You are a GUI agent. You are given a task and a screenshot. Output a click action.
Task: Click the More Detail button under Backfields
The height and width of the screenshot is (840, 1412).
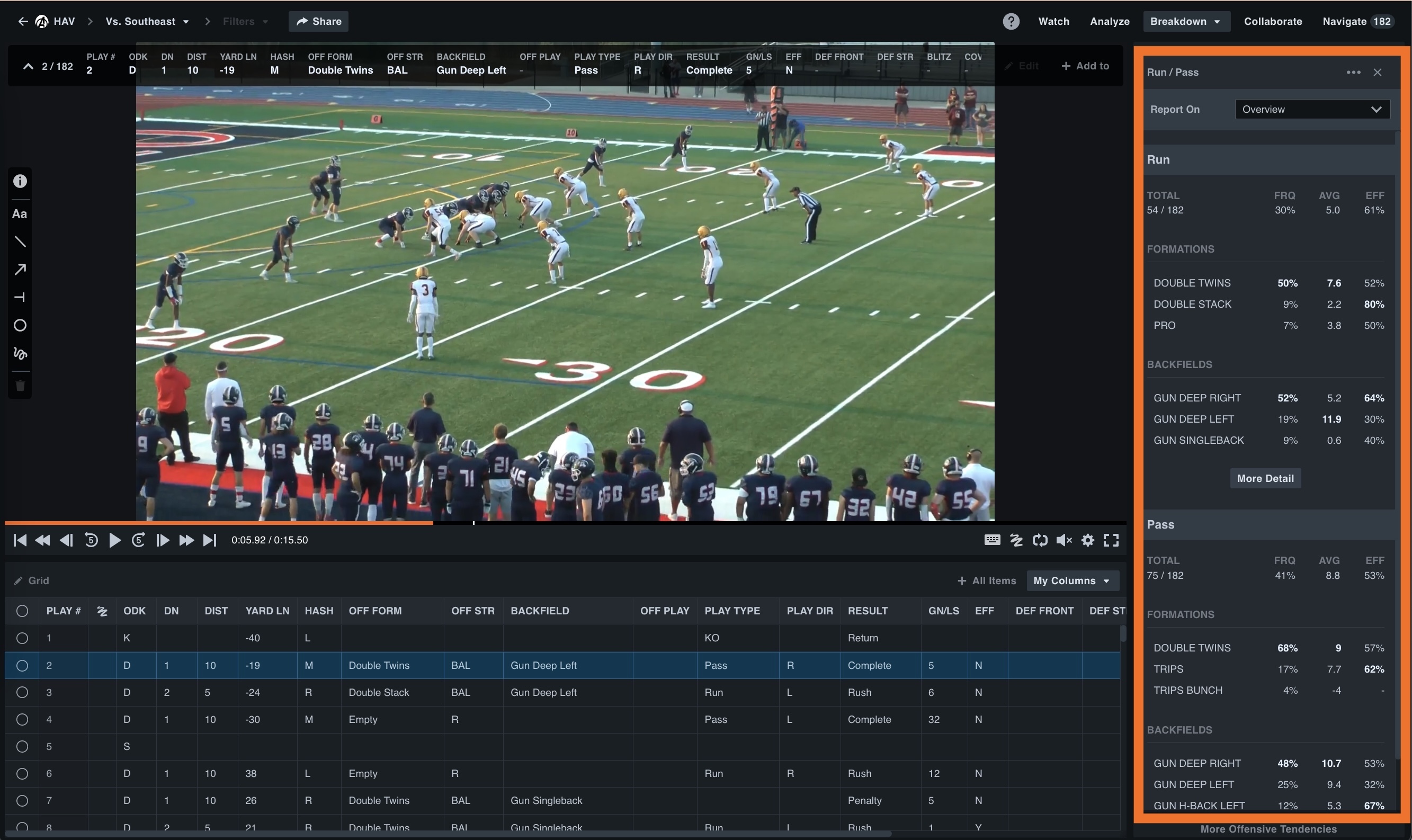click(x=1265, y=478)
